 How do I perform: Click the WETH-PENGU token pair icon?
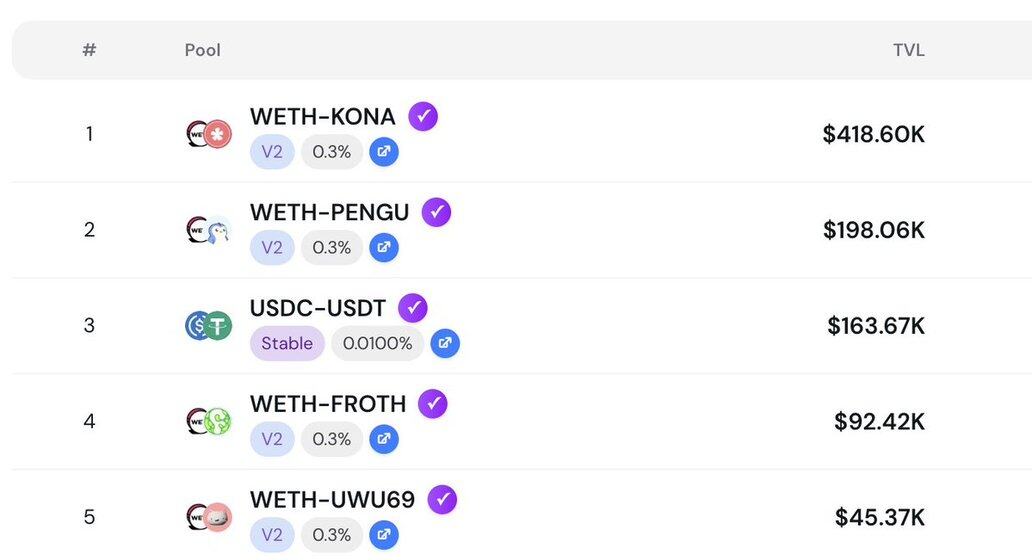point(208,230)
